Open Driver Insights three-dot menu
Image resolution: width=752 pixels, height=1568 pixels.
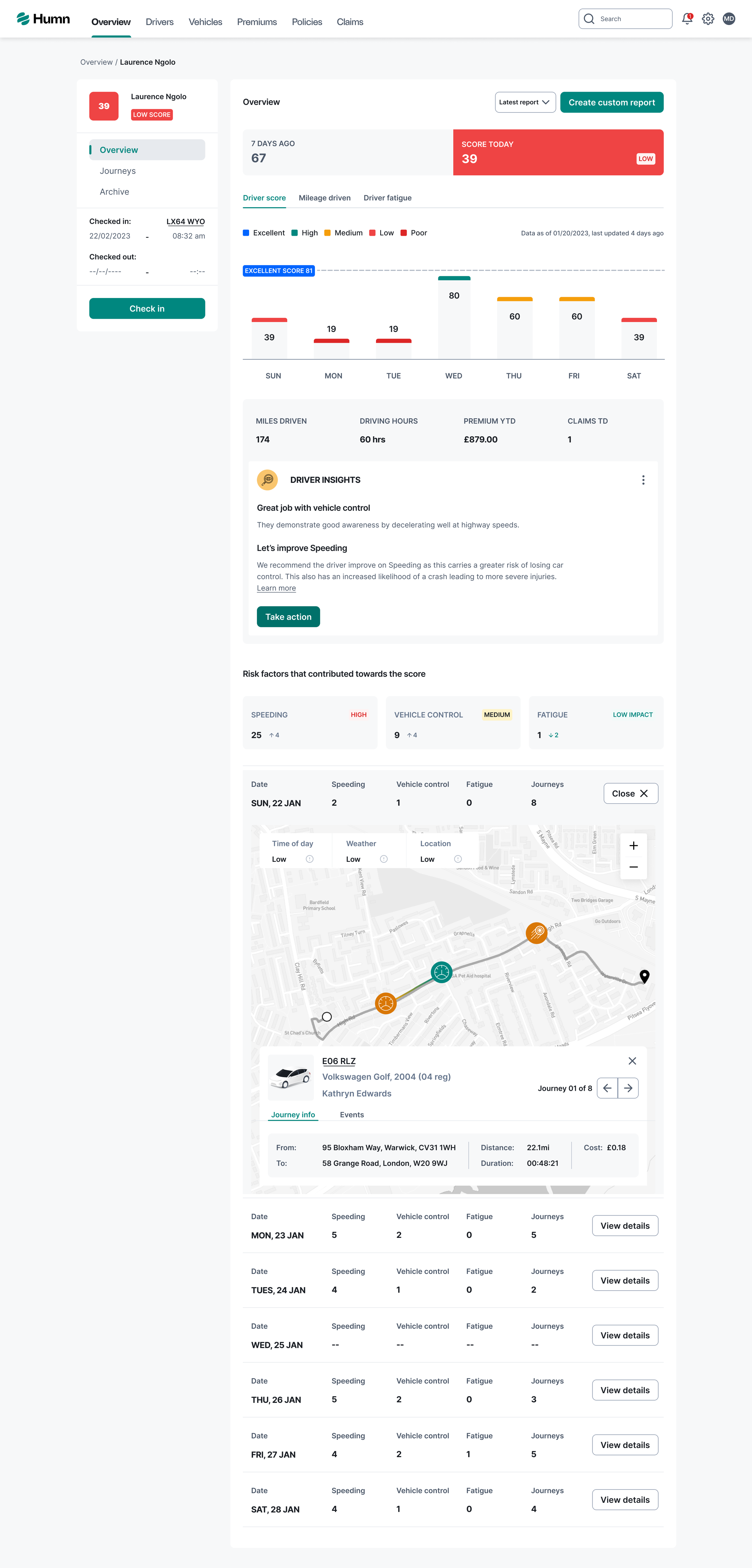click(643, 480)
